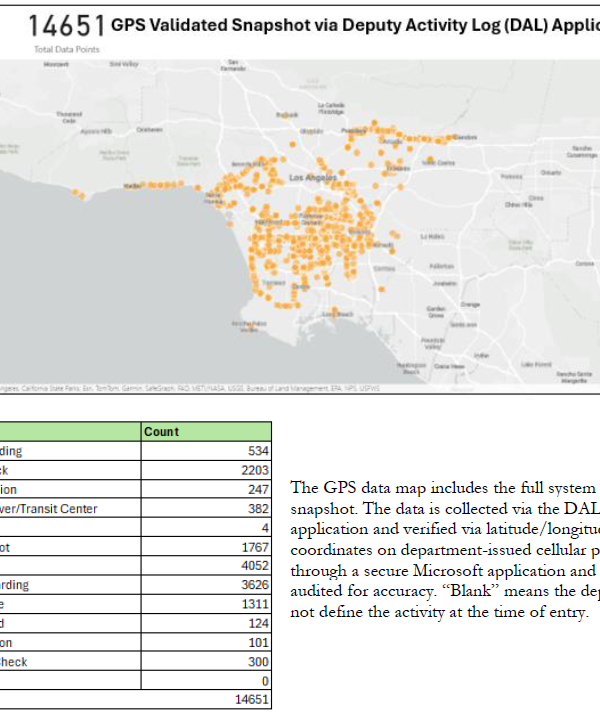Select the table cell with count 2203
This screenshot has height=715, width=600.
[x=206, y=470]
